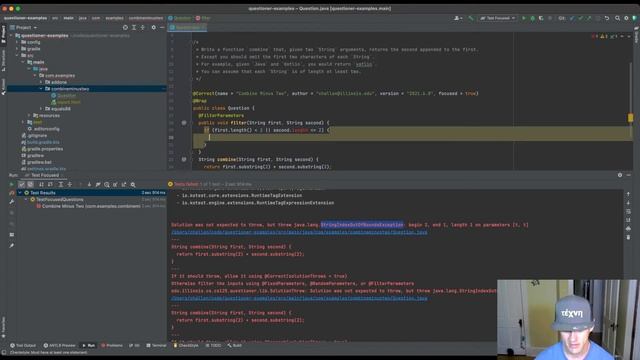Collapse the main folder in project tree

(x=23, y=62)
